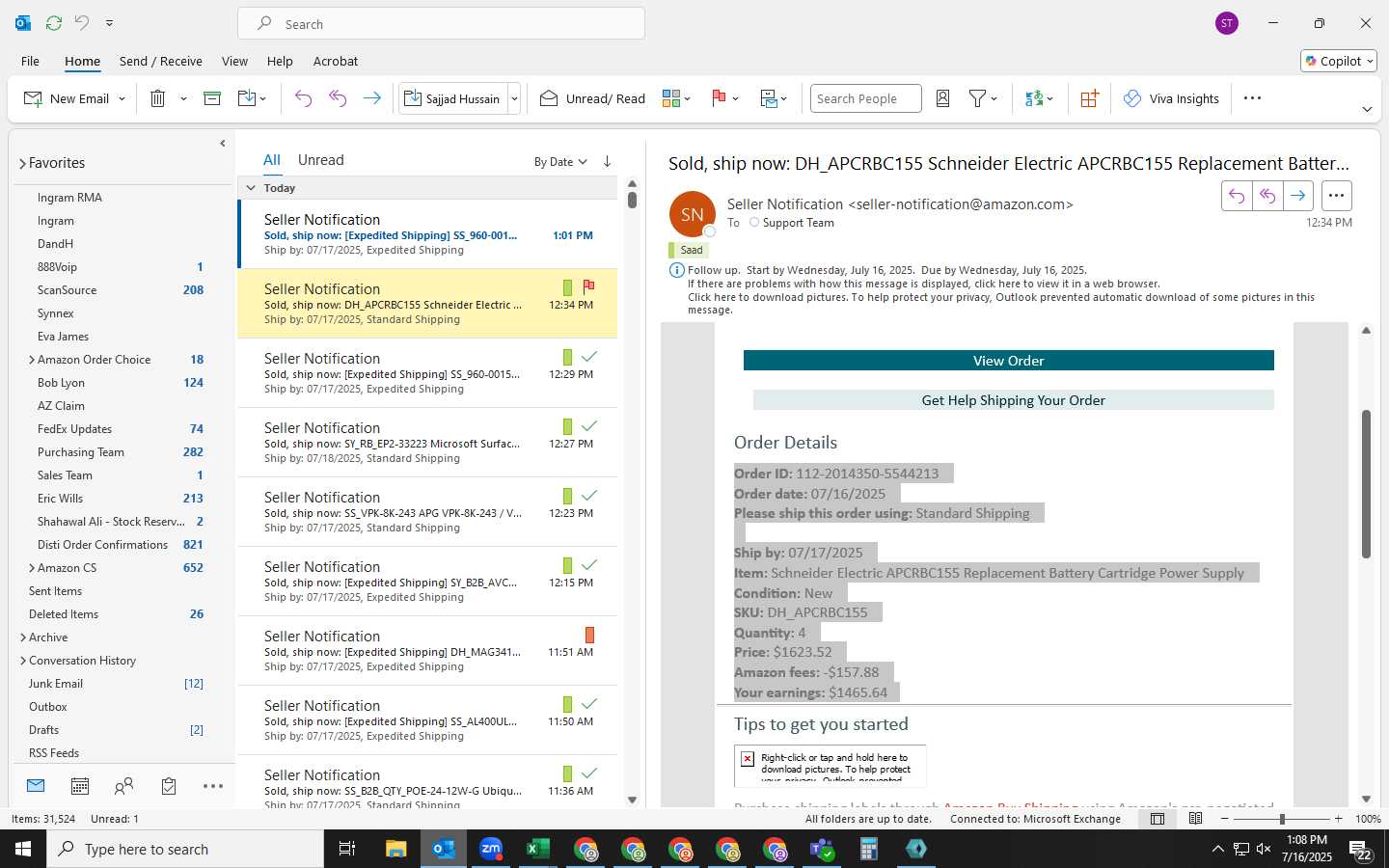Toggle checkmark on the 11:50 AM message
This screenshot has width=1389, height=868.
click(x=589, y=704)
